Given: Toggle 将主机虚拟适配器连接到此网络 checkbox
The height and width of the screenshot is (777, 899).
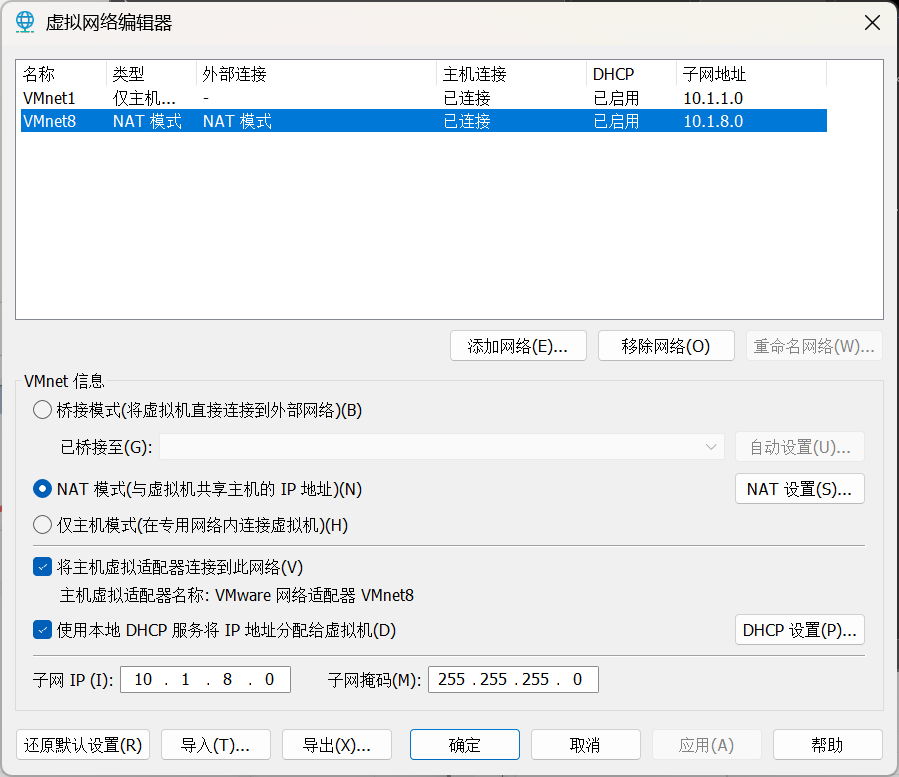Looking at the screenshot, I should [x=42, y=567].
